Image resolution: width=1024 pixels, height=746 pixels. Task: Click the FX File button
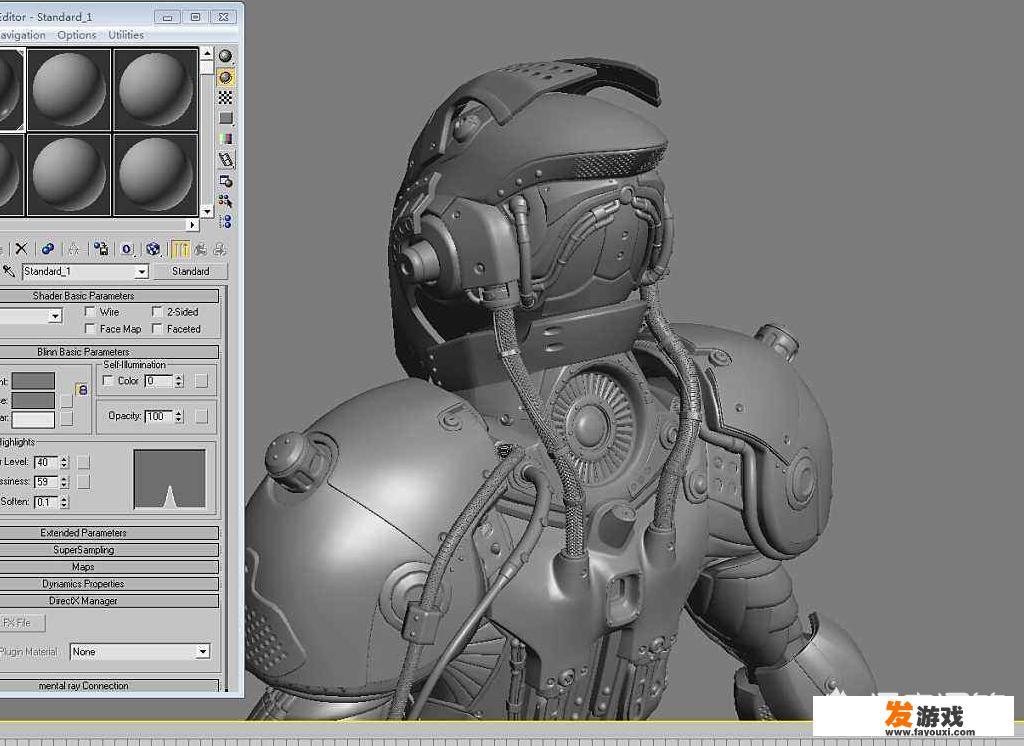22,623
